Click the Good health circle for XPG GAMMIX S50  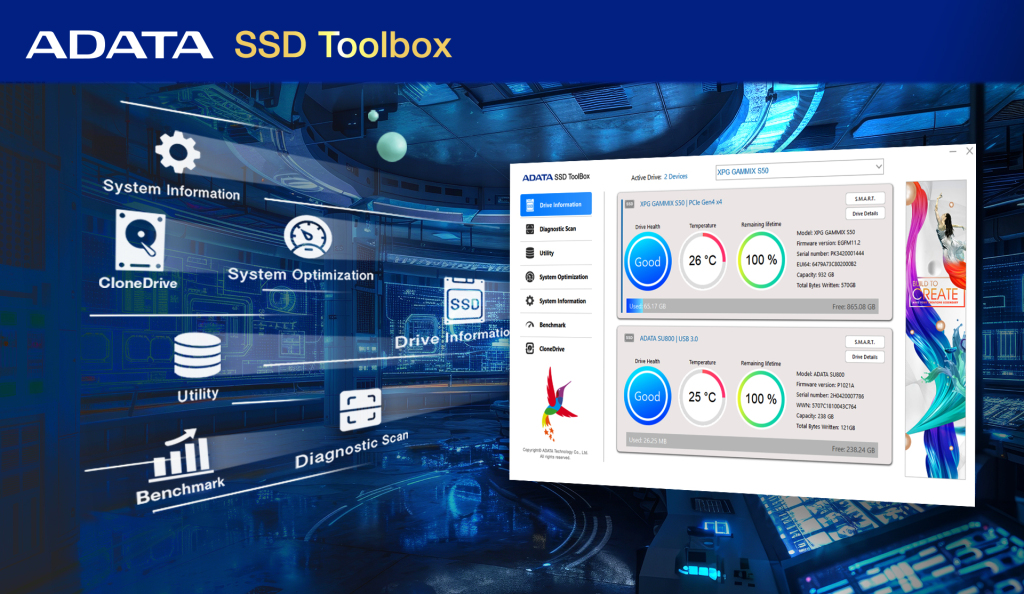(647, 262)
